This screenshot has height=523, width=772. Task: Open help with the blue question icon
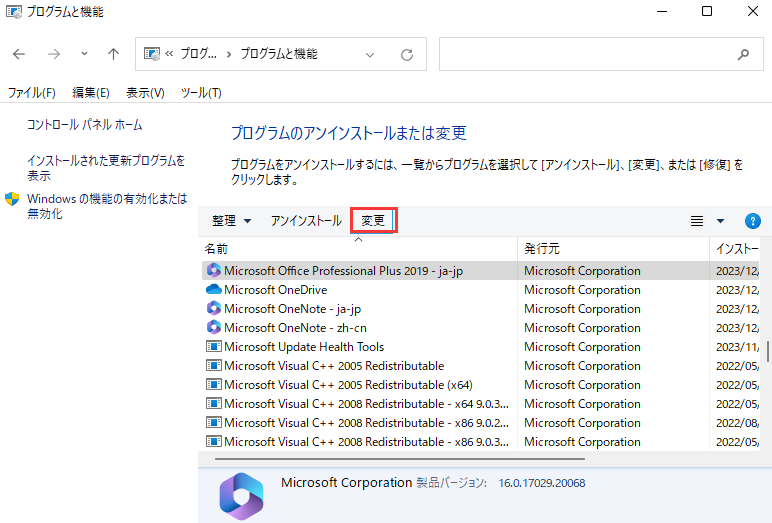(752, 221)
